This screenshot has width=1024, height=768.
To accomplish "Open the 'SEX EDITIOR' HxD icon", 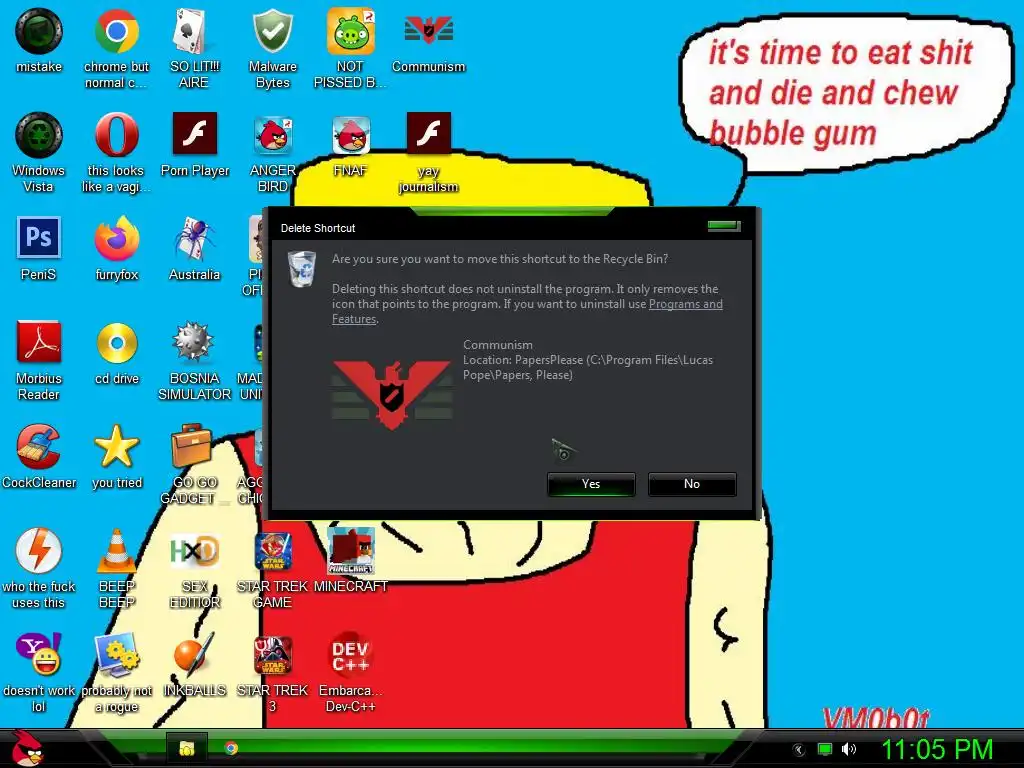I will point(194,551).
